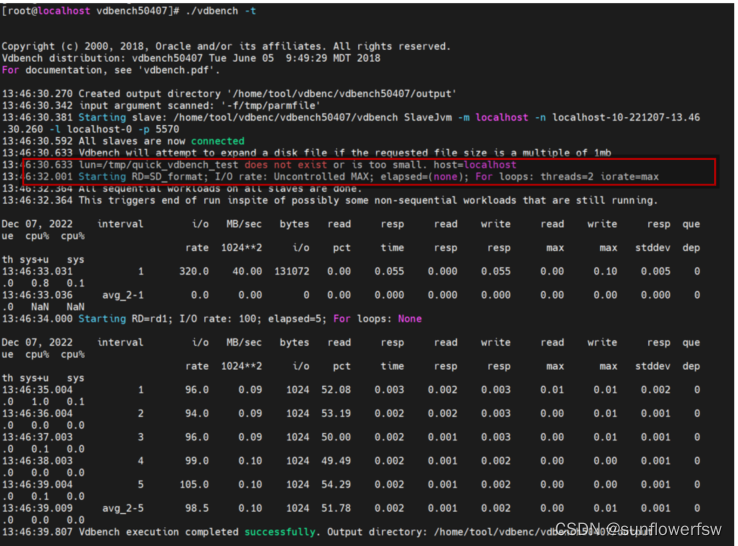Click the 'Created output directory' log line
Viewport: 738px width, 546px height.
click(229, 94)
